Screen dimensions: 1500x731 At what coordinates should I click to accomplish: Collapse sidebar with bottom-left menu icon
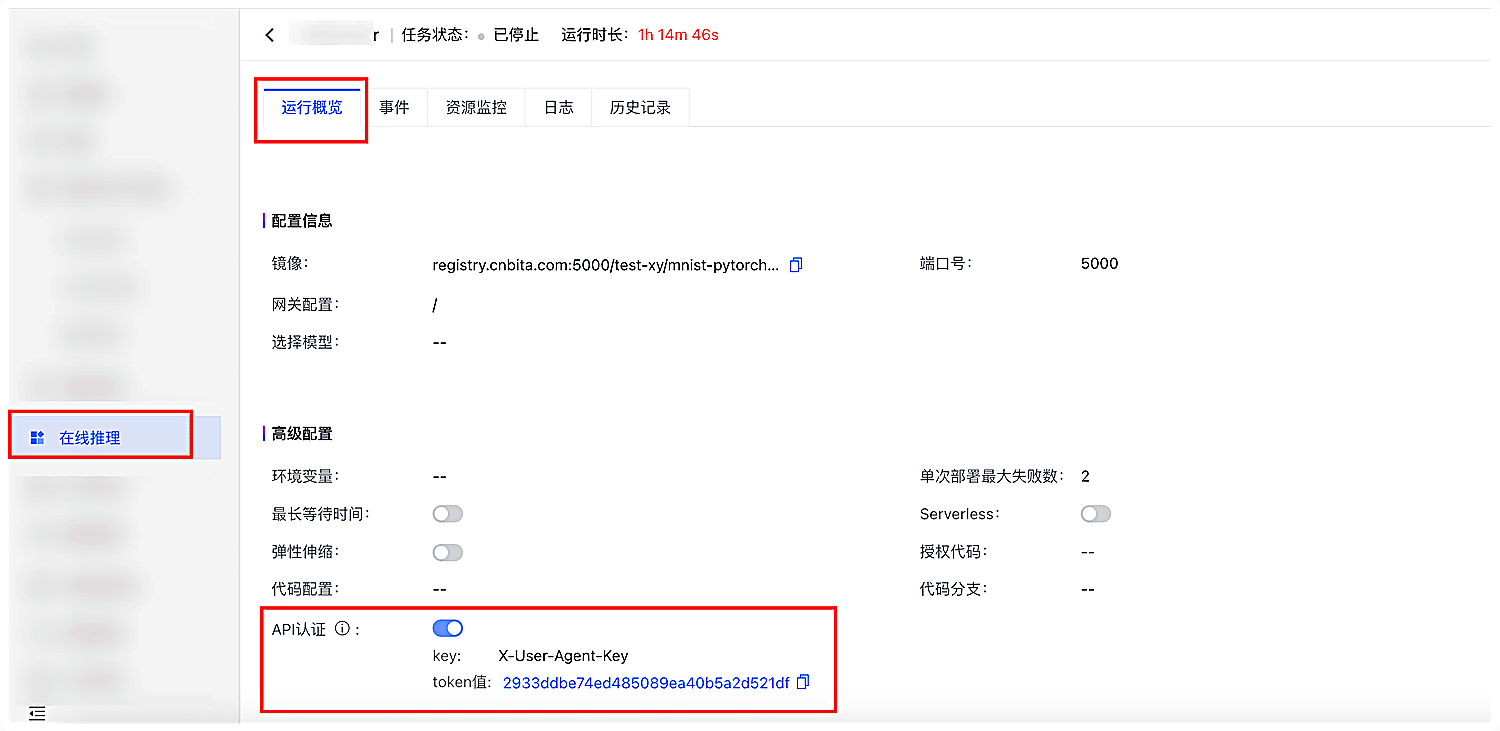[37, 713]
